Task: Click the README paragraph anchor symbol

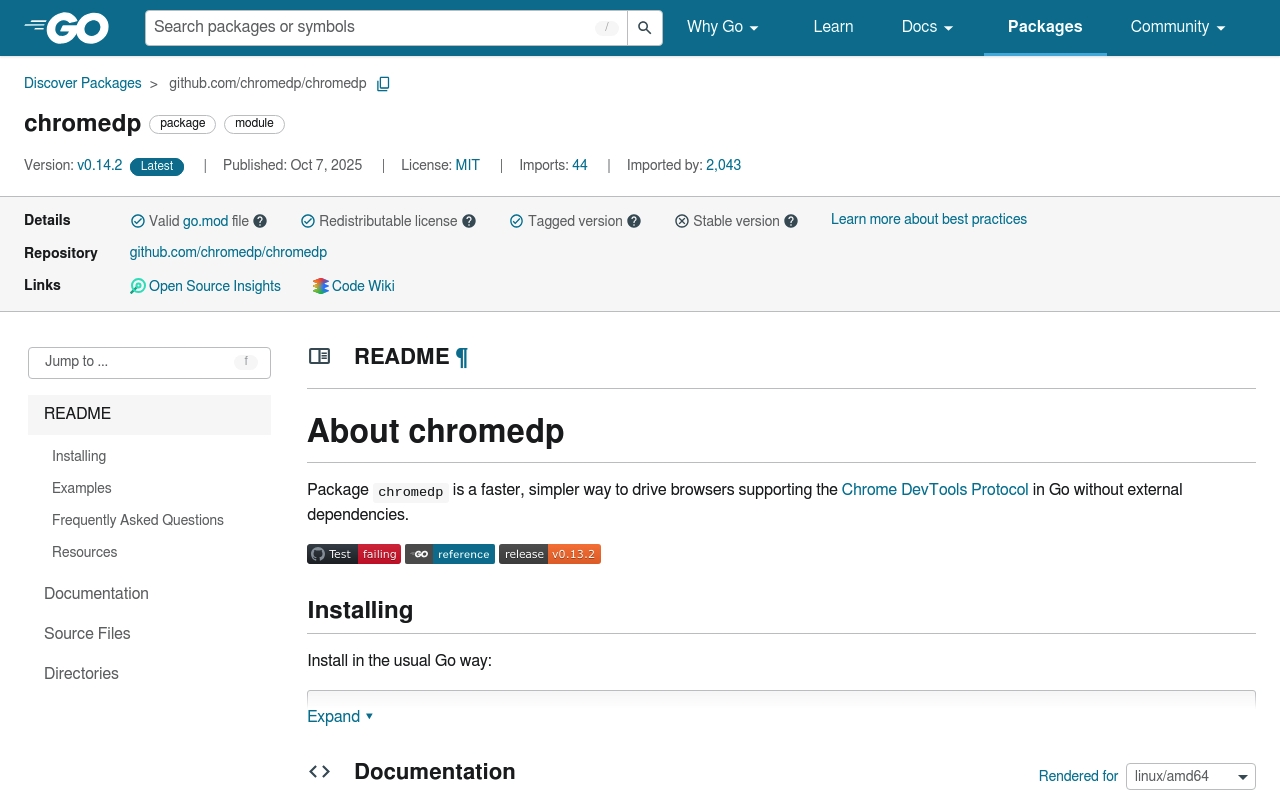Action: (462, 357)
